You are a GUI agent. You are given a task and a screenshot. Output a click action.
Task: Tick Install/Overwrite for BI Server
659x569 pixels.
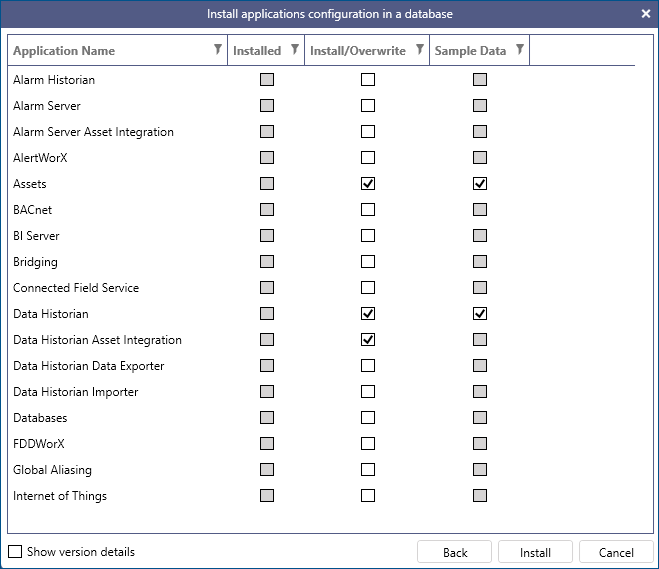[368, 236]
